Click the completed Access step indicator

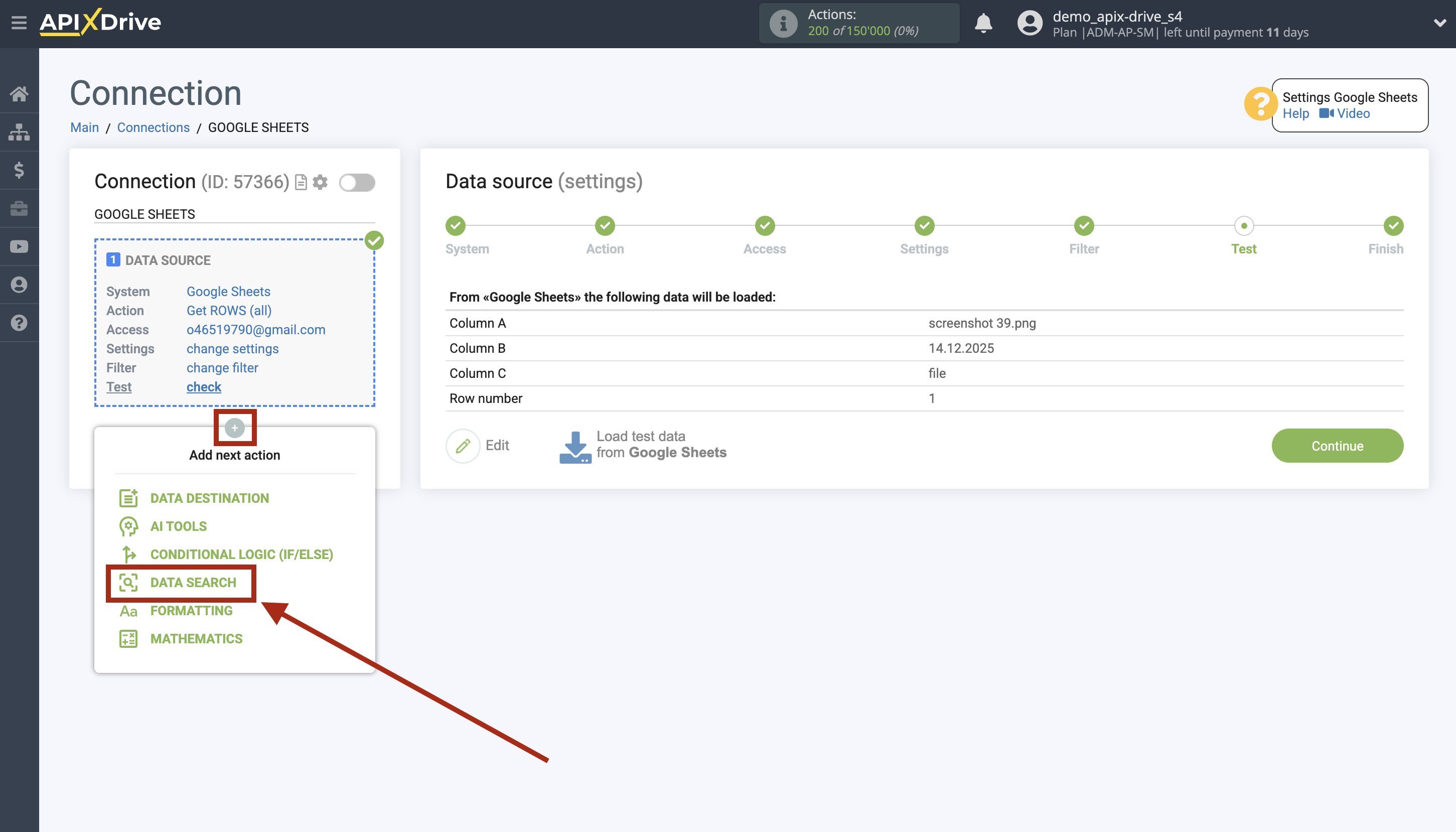(764, 226)
